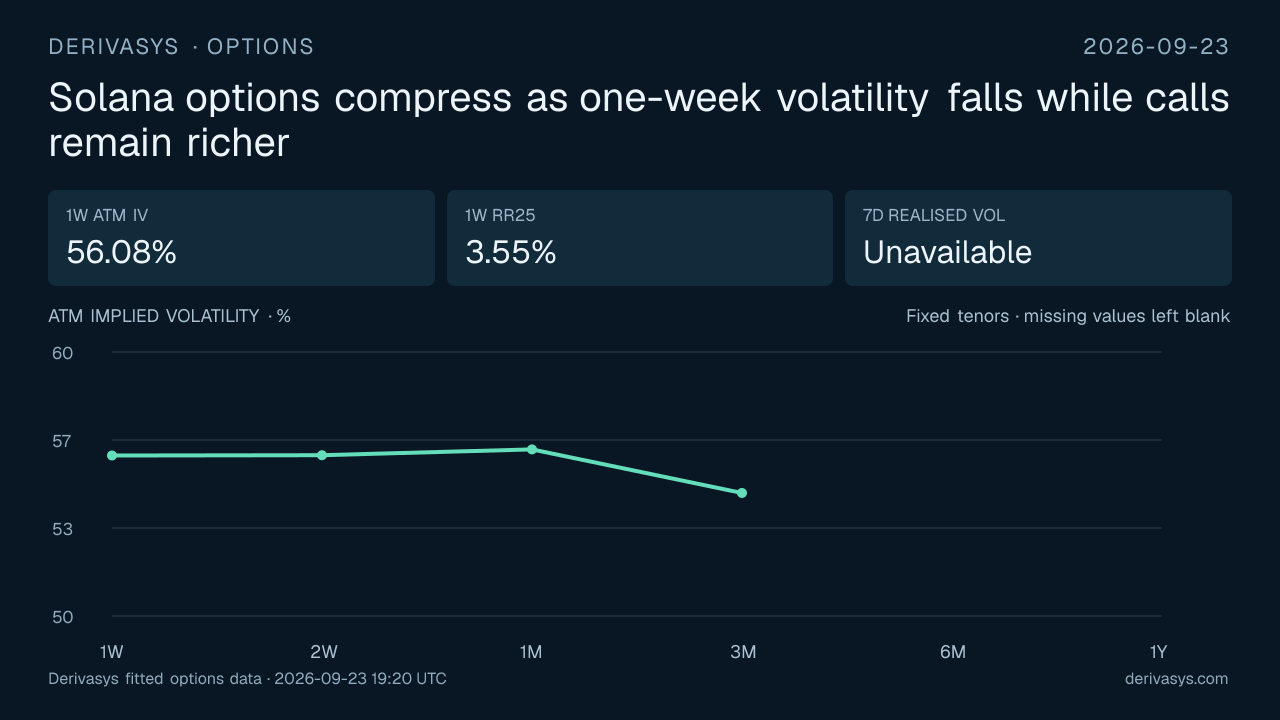
Task: Click the 3M tenor axis label
Action: coord(743,652)
